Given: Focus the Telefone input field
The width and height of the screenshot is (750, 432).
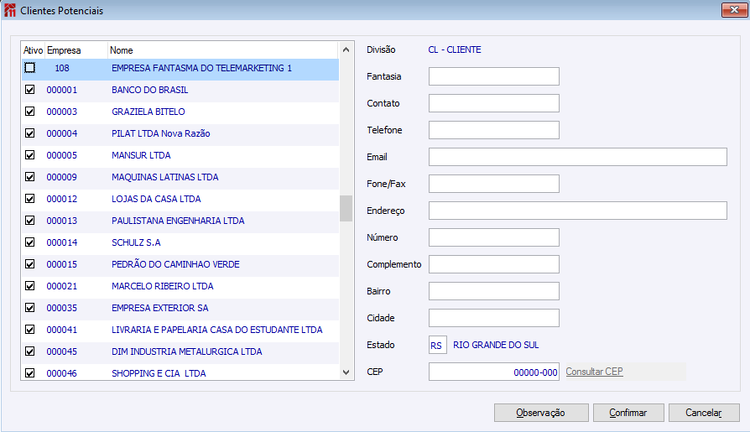Looking at the screenshot, I should (x=494, y=130).
